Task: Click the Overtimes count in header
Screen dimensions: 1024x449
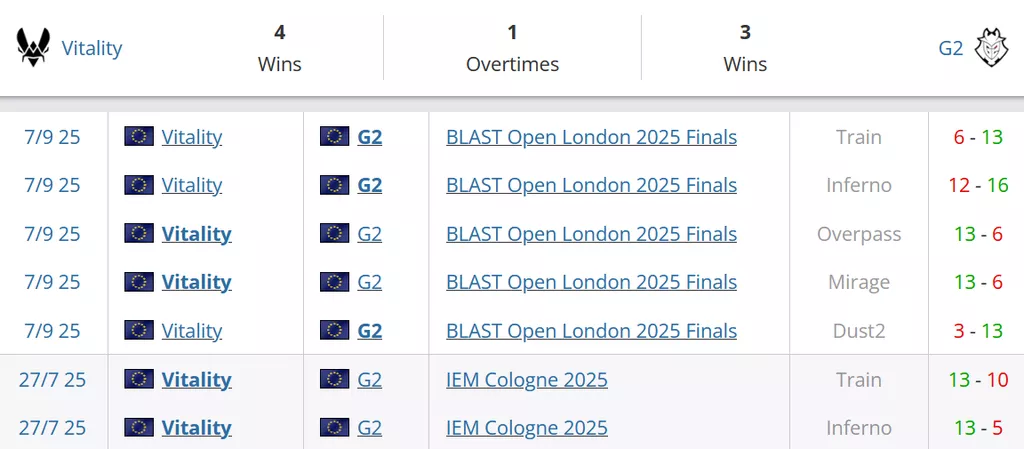Action: point(512,33)
